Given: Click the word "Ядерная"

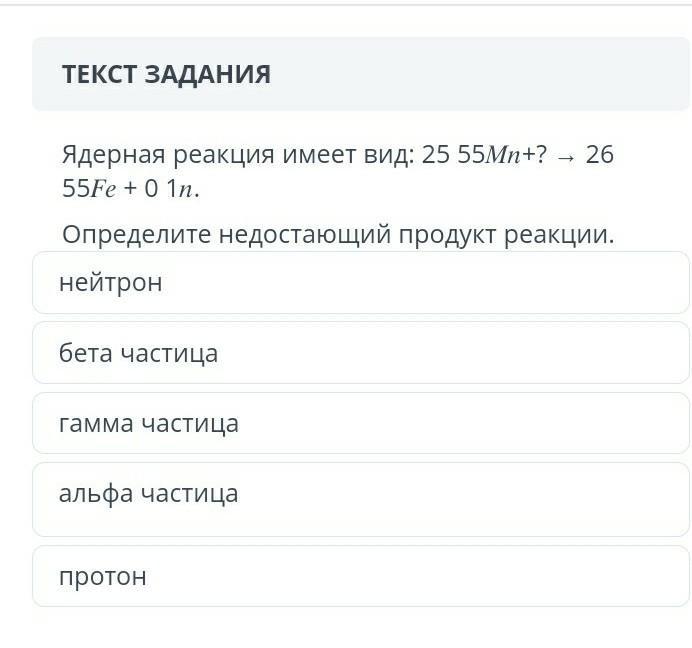Looking at the screenshot, I should (112, 157).
